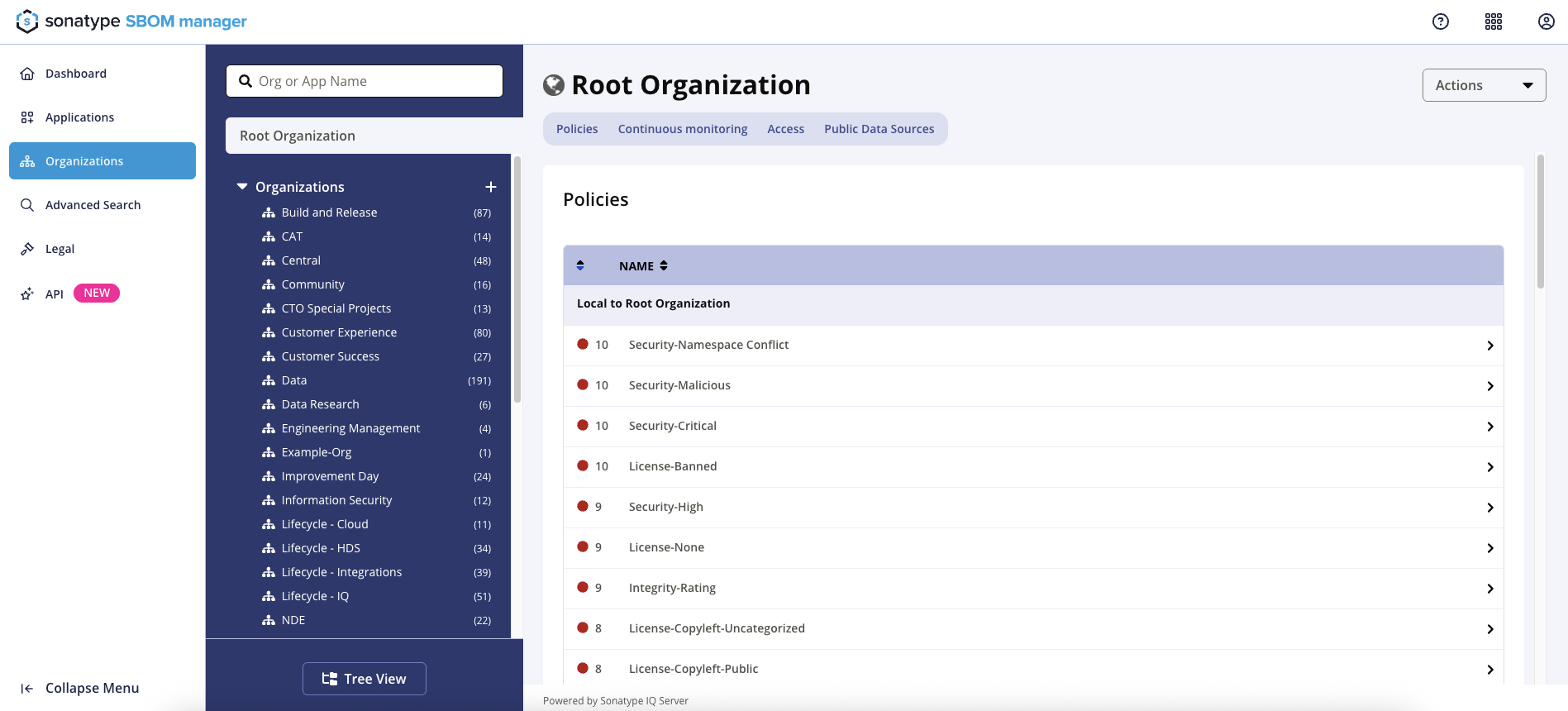Open the app switcher grid icon
The height and width of the screenshot is (711, 1568).
coord(1494,21)
